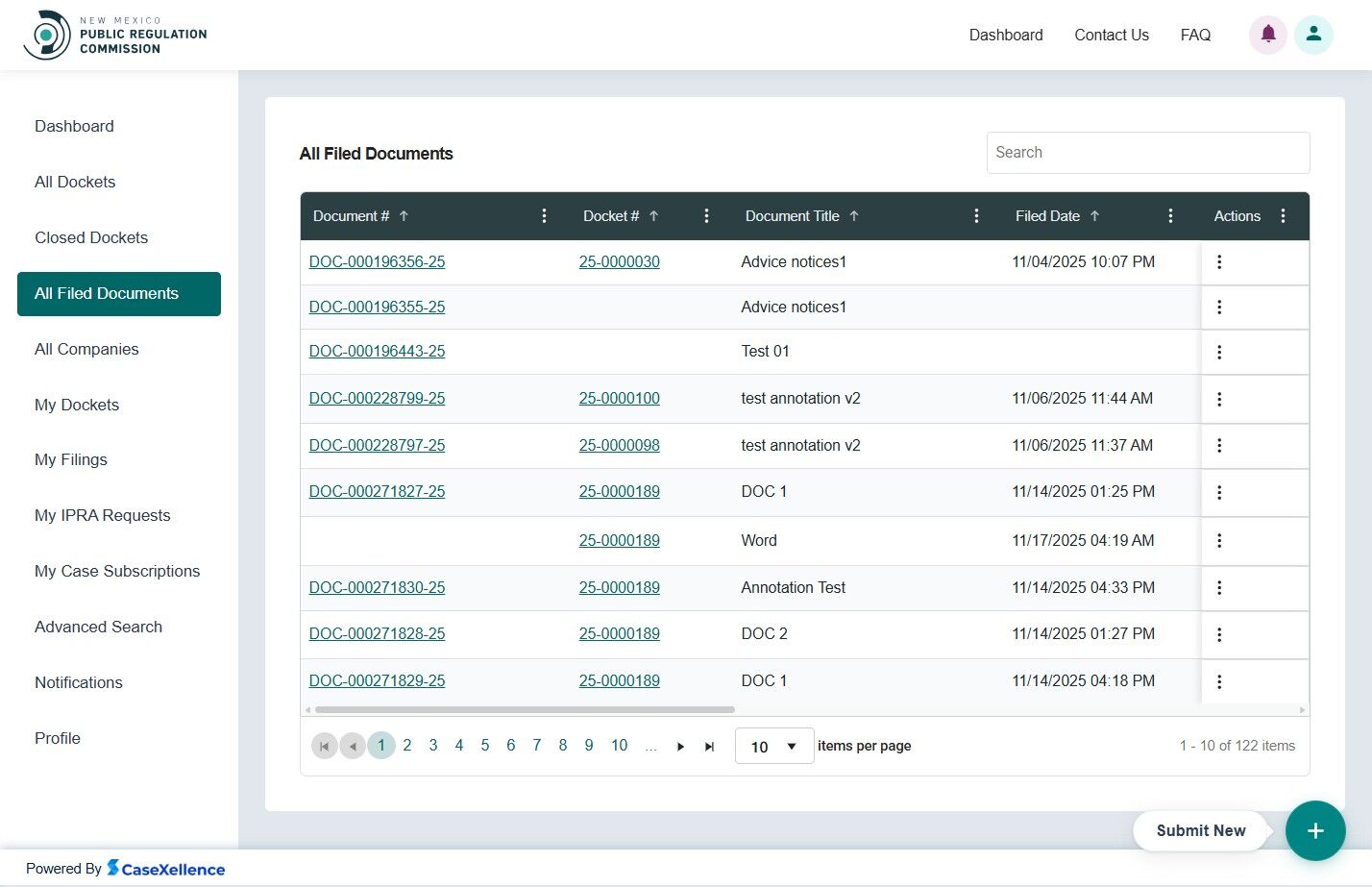Go to the next page arrow
The width and height of the screenshot is (1372, 887).
pos(680,747)
